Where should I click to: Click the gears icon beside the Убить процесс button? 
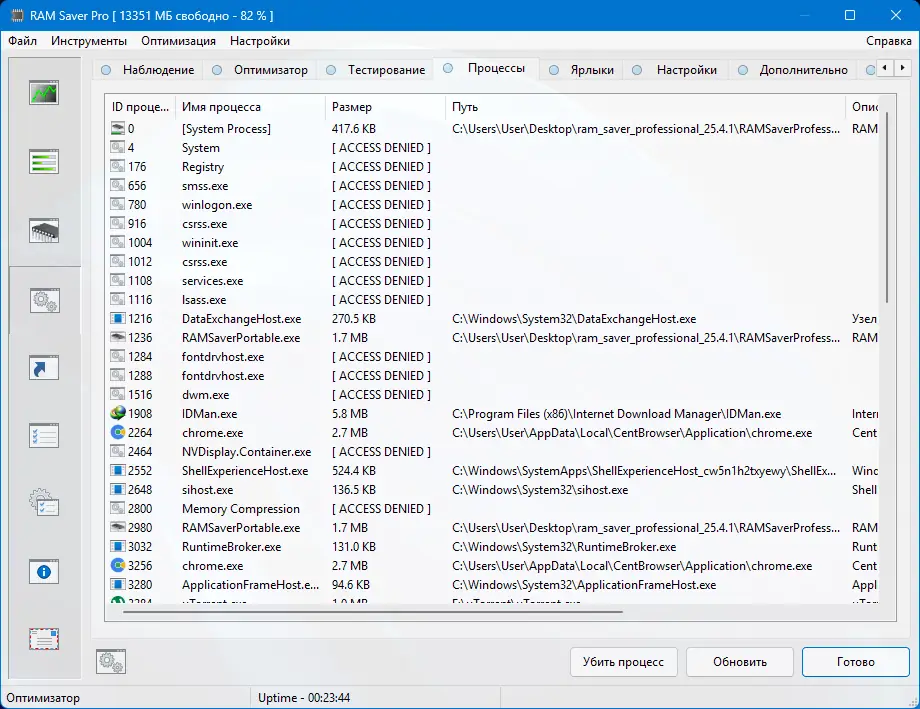(x=111, y=661)
